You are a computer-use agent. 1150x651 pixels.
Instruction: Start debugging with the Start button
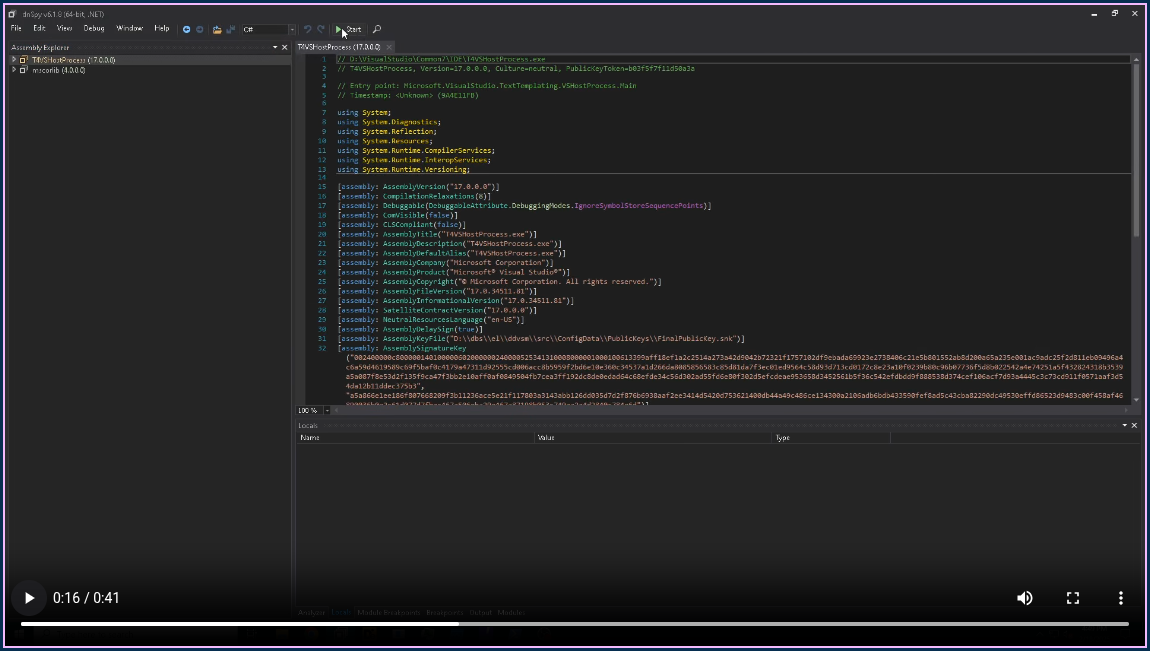pyautogui.click(x=348, y=29)
